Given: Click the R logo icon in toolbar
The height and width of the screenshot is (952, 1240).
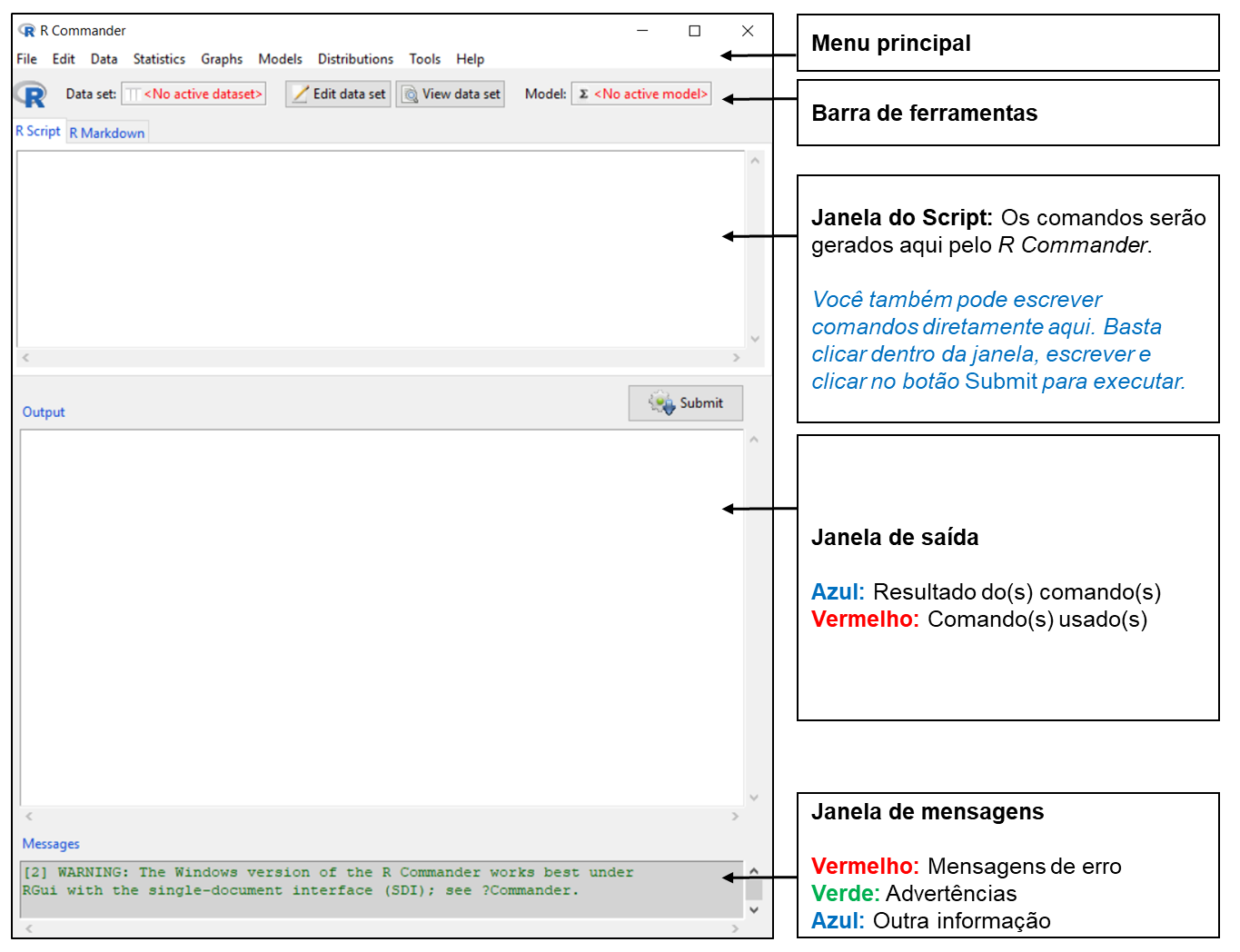Looking at the screenshot, I should point(30,94).
